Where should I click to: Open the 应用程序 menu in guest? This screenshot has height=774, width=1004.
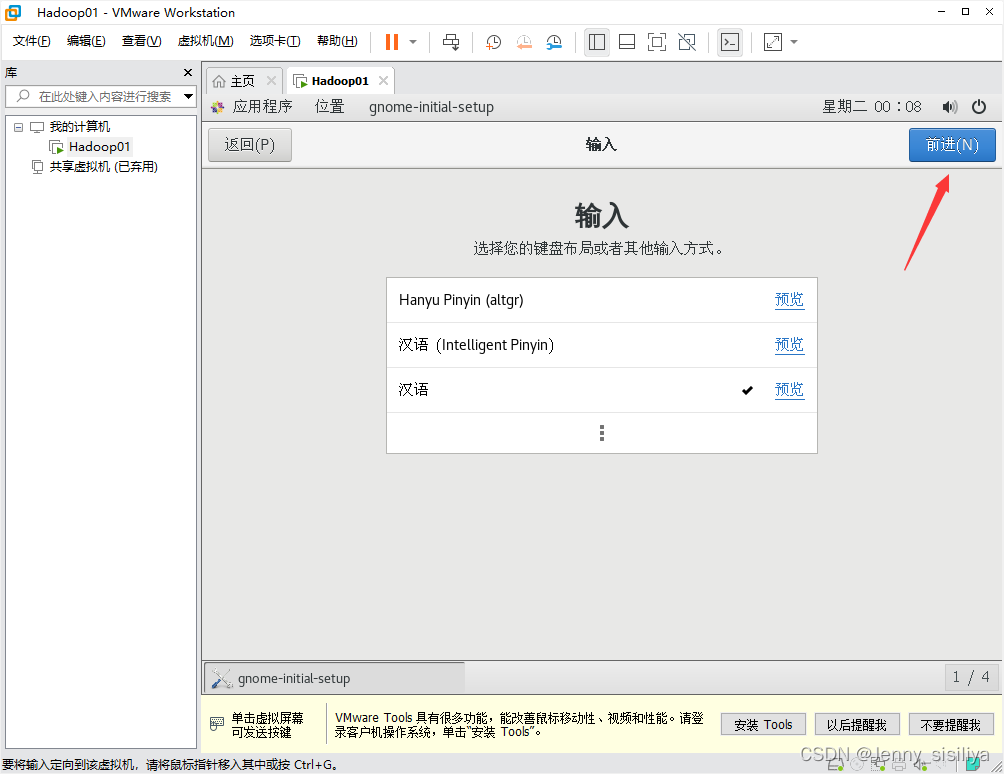[x=262, y=107]
